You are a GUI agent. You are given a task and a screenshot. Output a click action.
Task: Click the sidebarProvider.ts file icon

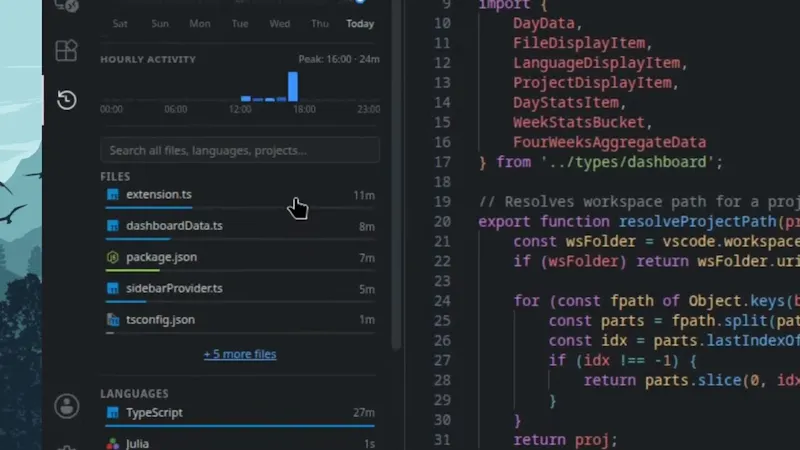113,288
